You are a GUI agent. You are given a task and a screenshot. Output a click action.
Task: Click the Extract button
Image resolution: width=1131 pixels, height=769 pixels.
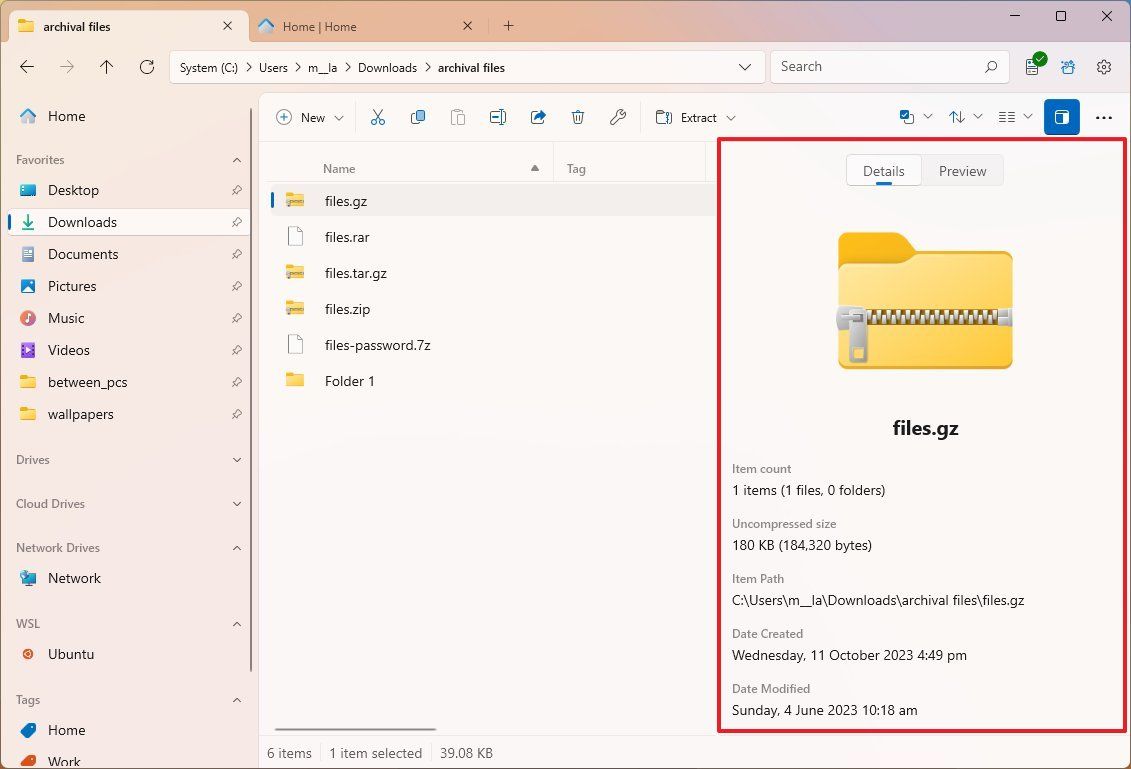[694, 117]
